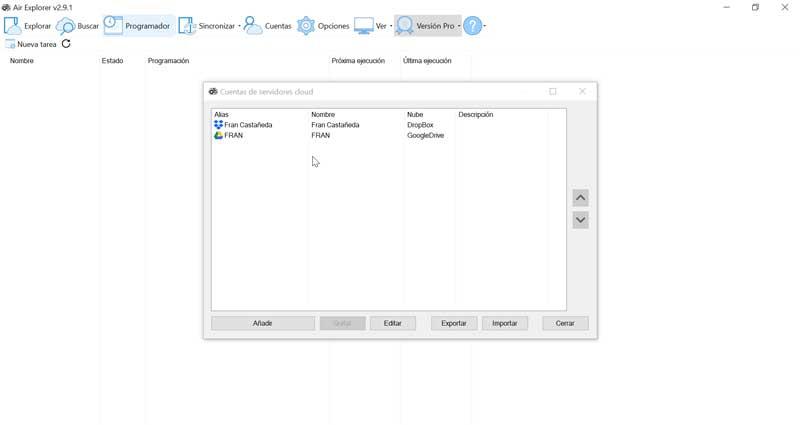Select the FRAN Google Drive alias row
The image size is (800, 425).
click(x=229, y=136)
